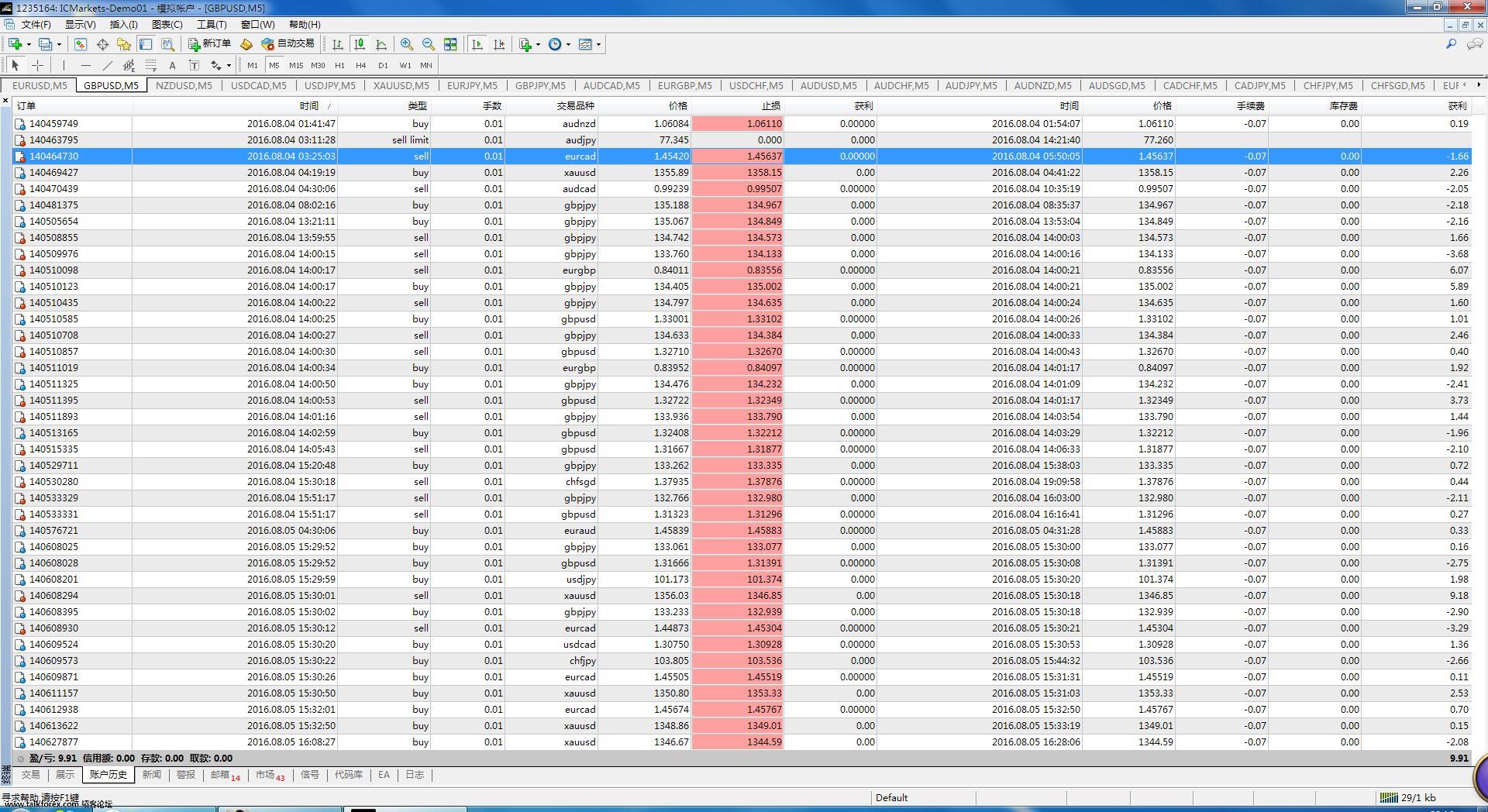Select the horizontal line tool
Screen dimensions: 1488x812
pyautogui.click(x=85, y=66)
